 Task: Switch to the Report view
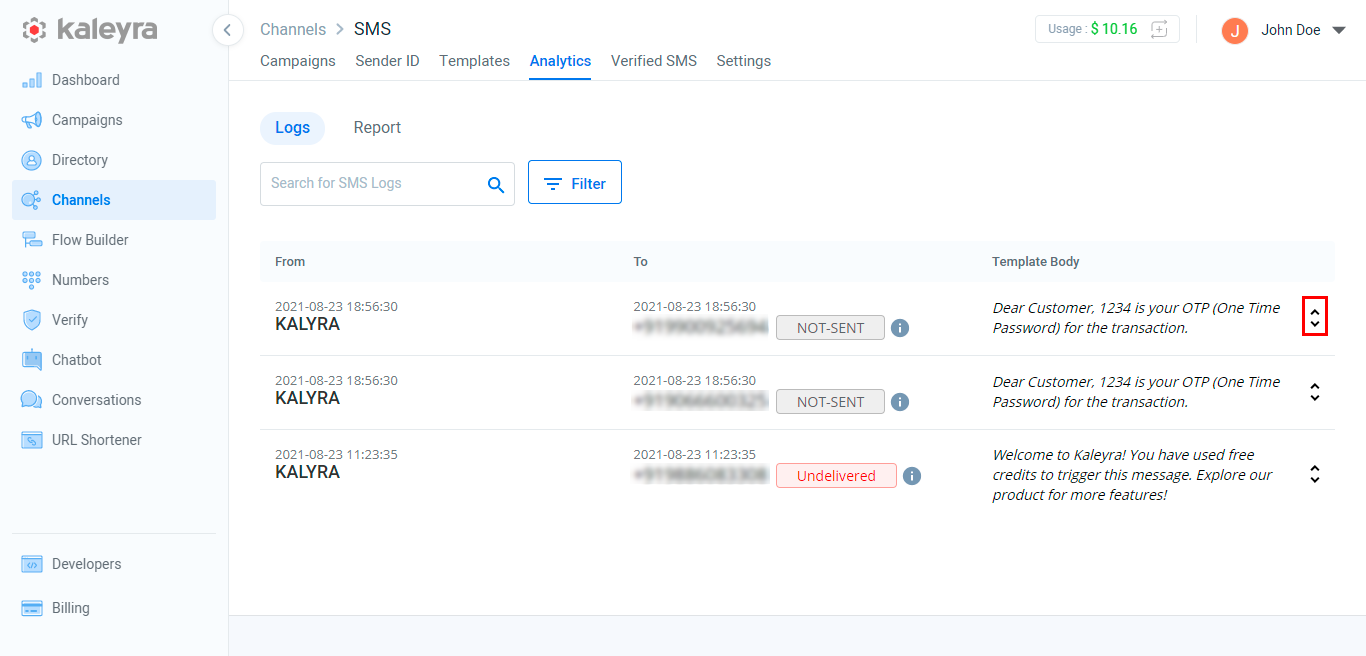tap(377, 128)
